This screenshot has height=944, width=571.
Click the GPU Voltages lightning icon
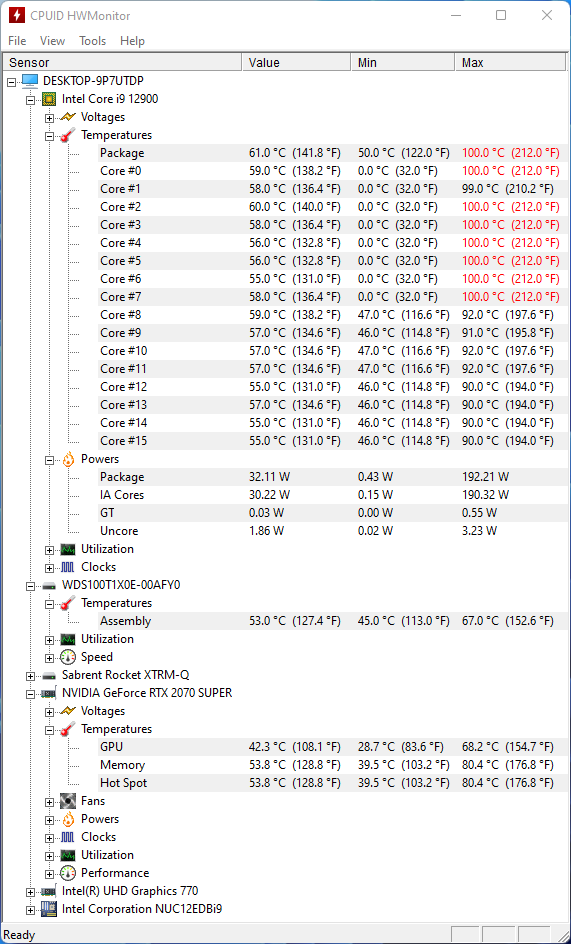68,711
